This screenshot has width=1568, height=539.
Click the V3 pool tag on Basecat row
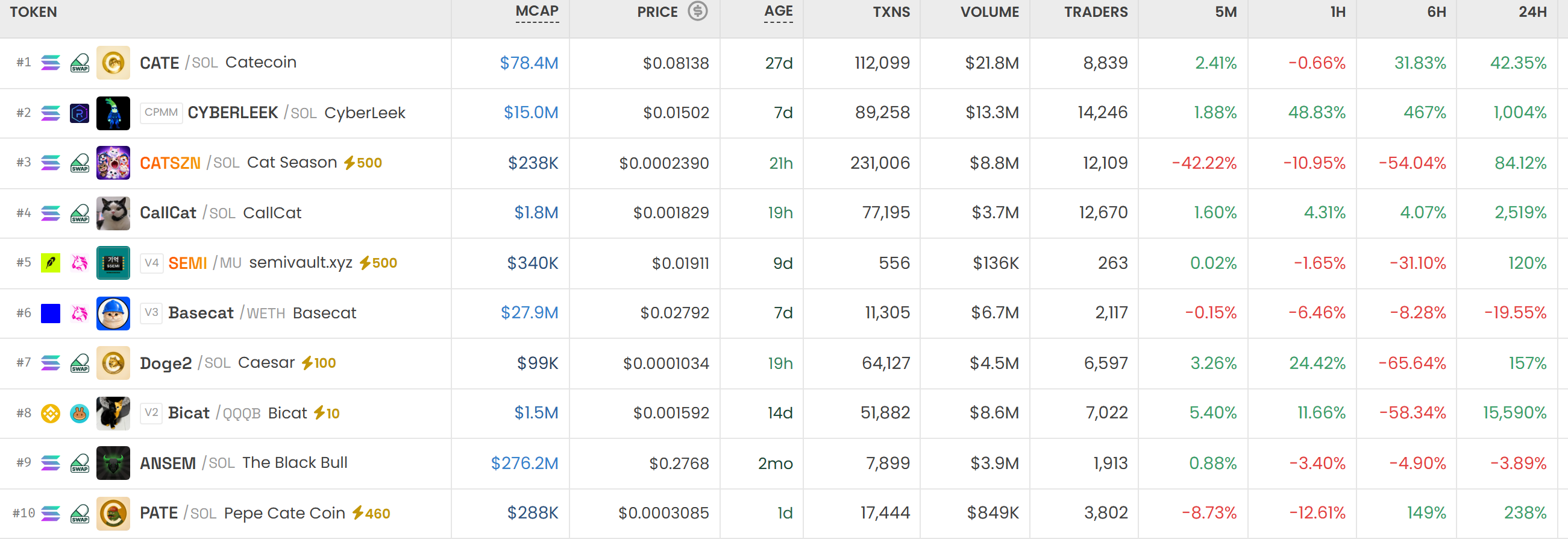point(152,313)
